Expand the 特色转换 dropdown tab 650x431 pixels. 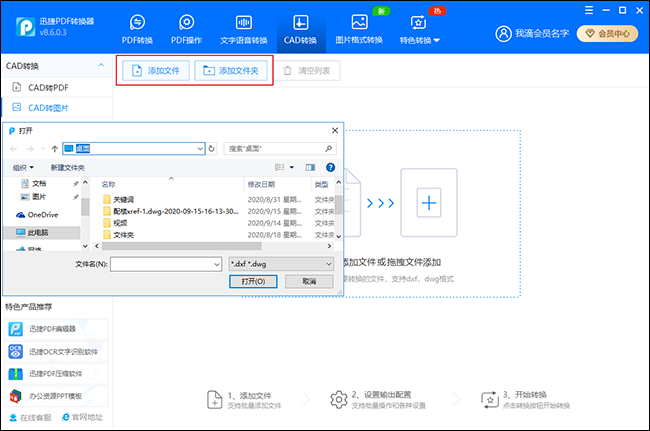point(419,29)
